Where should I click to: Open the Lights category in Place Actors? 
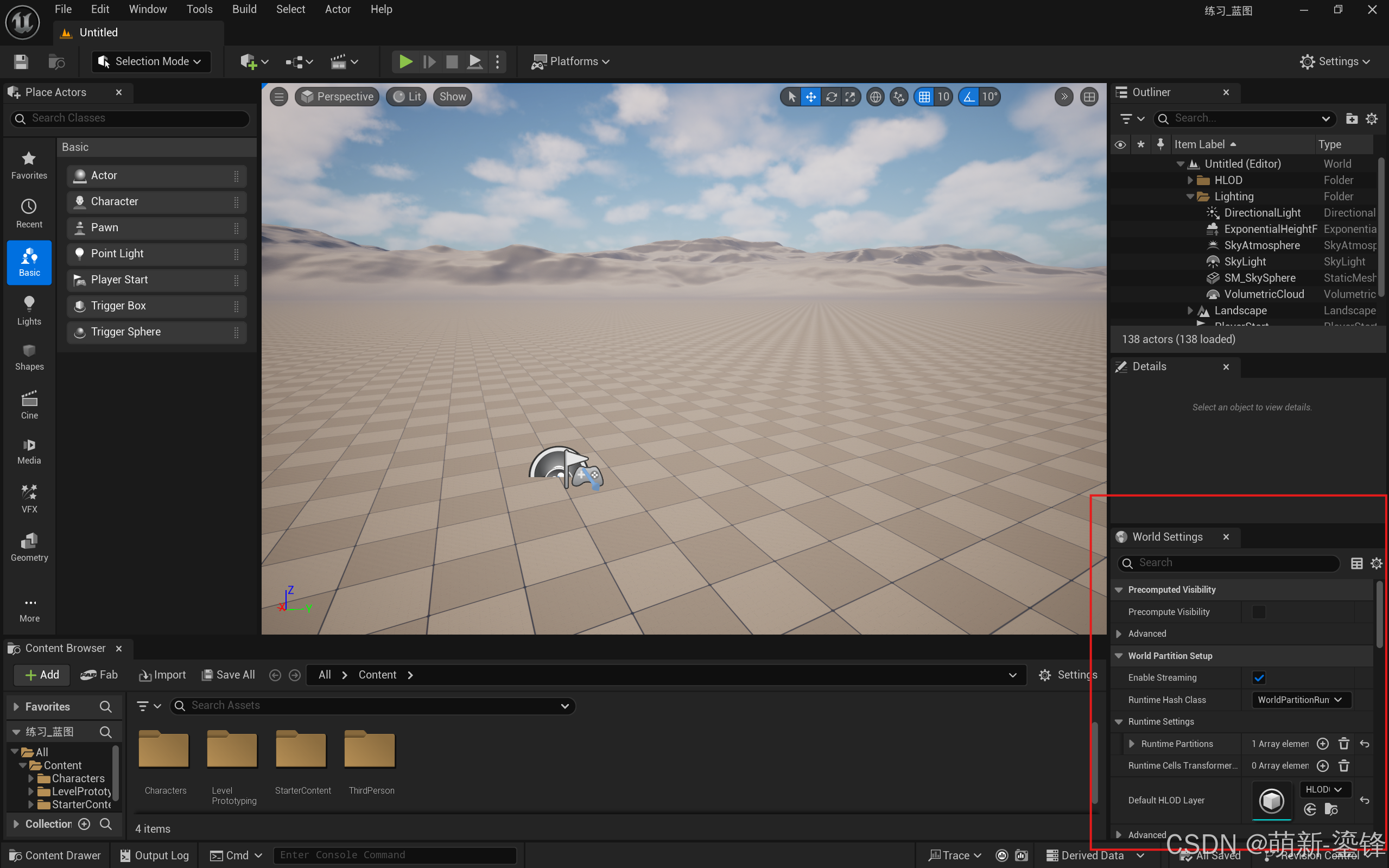[29, 311]
